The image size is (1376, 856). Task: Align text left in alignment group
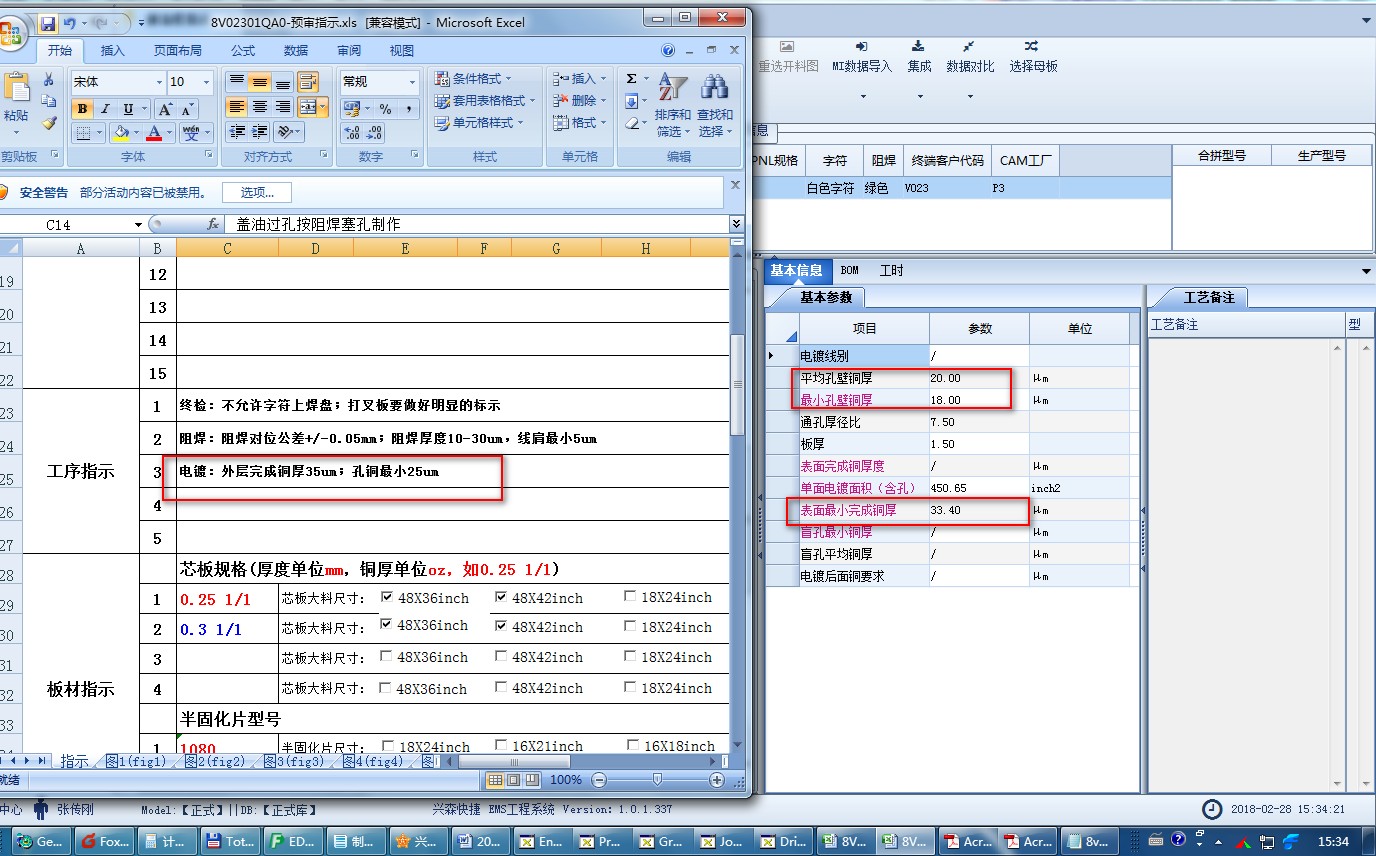point(236,106)
